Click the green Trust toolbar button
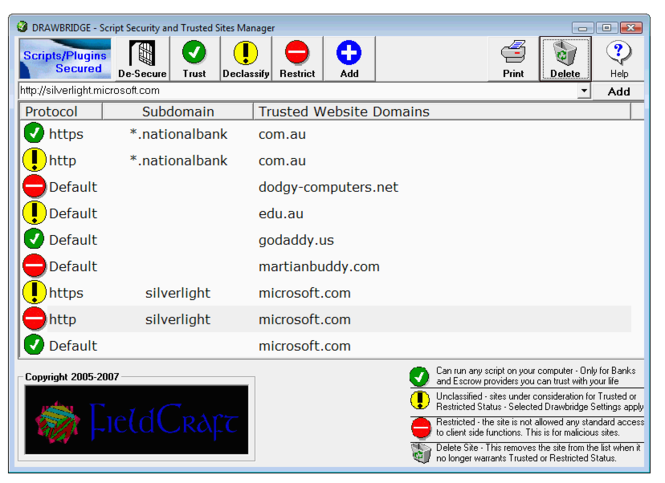The width and height of the screenshot is (665, 483). pos(194,59)
